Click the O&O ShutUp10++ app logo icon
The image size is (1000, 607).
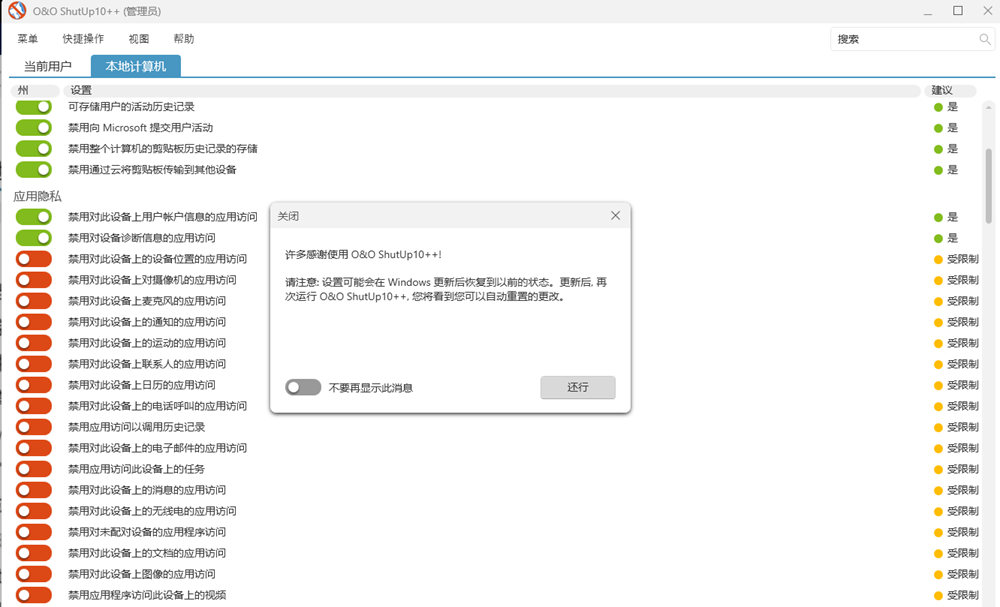point(16,11)
